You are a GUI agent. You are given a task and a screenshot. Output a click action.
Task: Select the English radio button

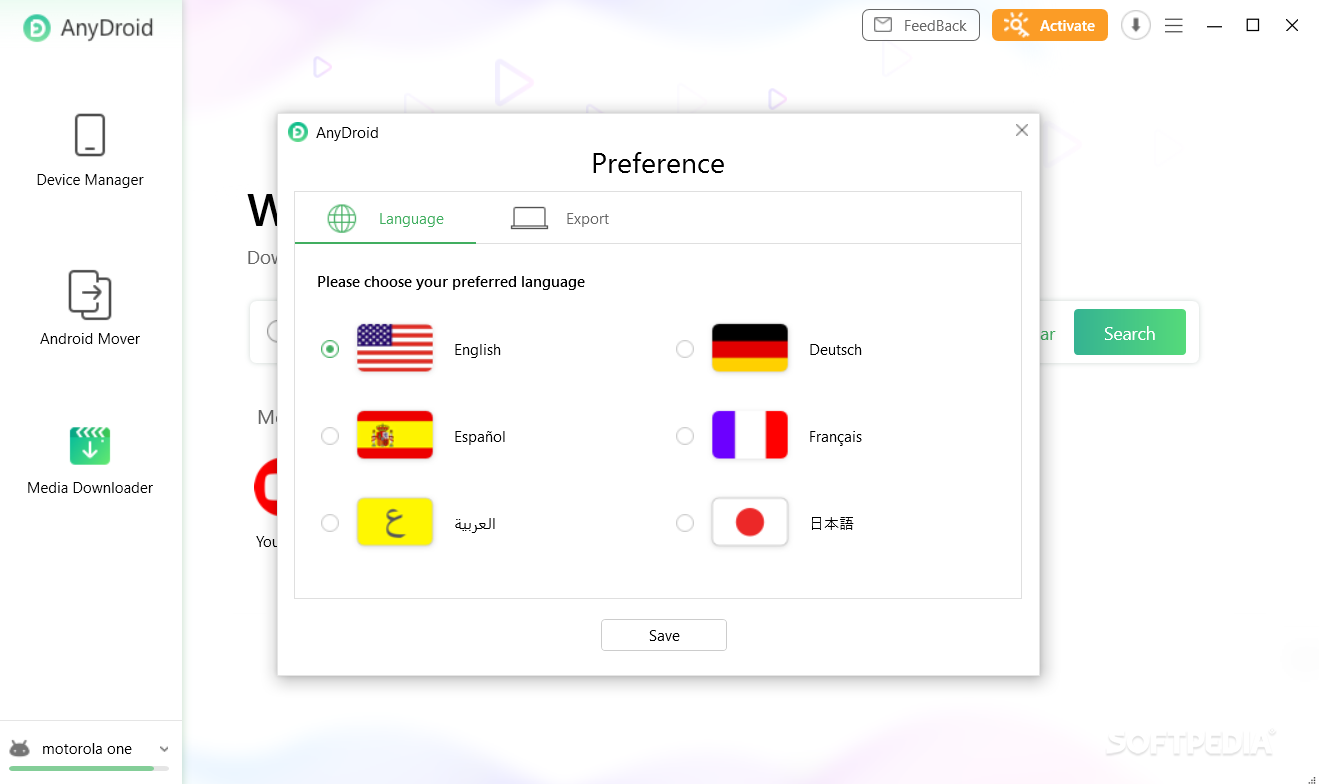(x=330, y=349)
